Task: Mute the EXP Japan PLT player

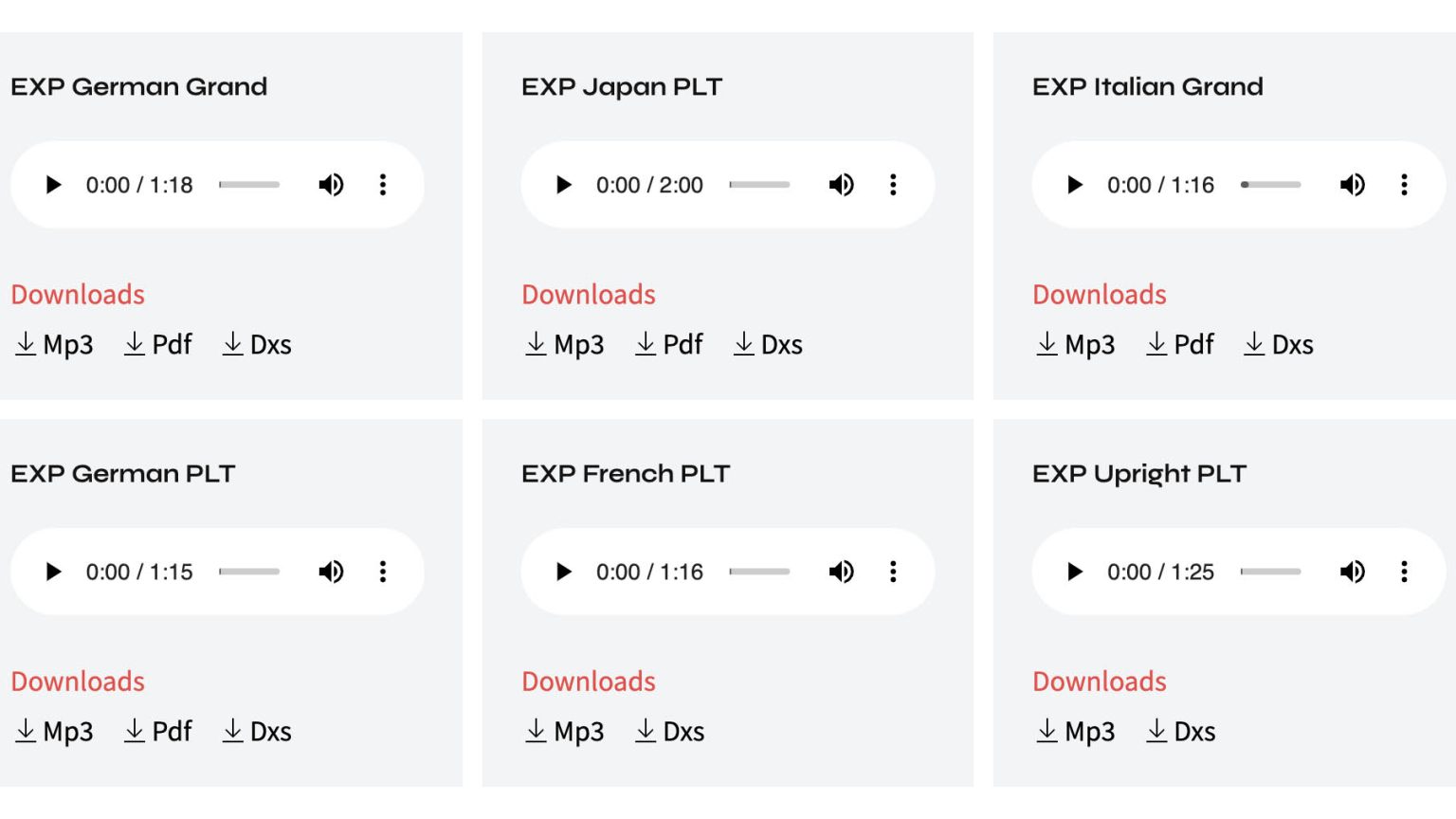Action: click(x=841, y=185)
